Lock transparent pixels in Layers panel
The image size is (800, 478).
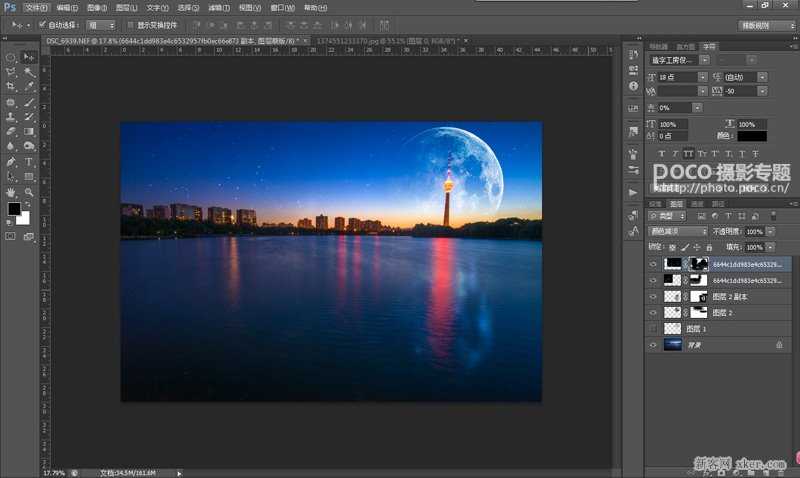pyautogui.click(x=672, y=247)
